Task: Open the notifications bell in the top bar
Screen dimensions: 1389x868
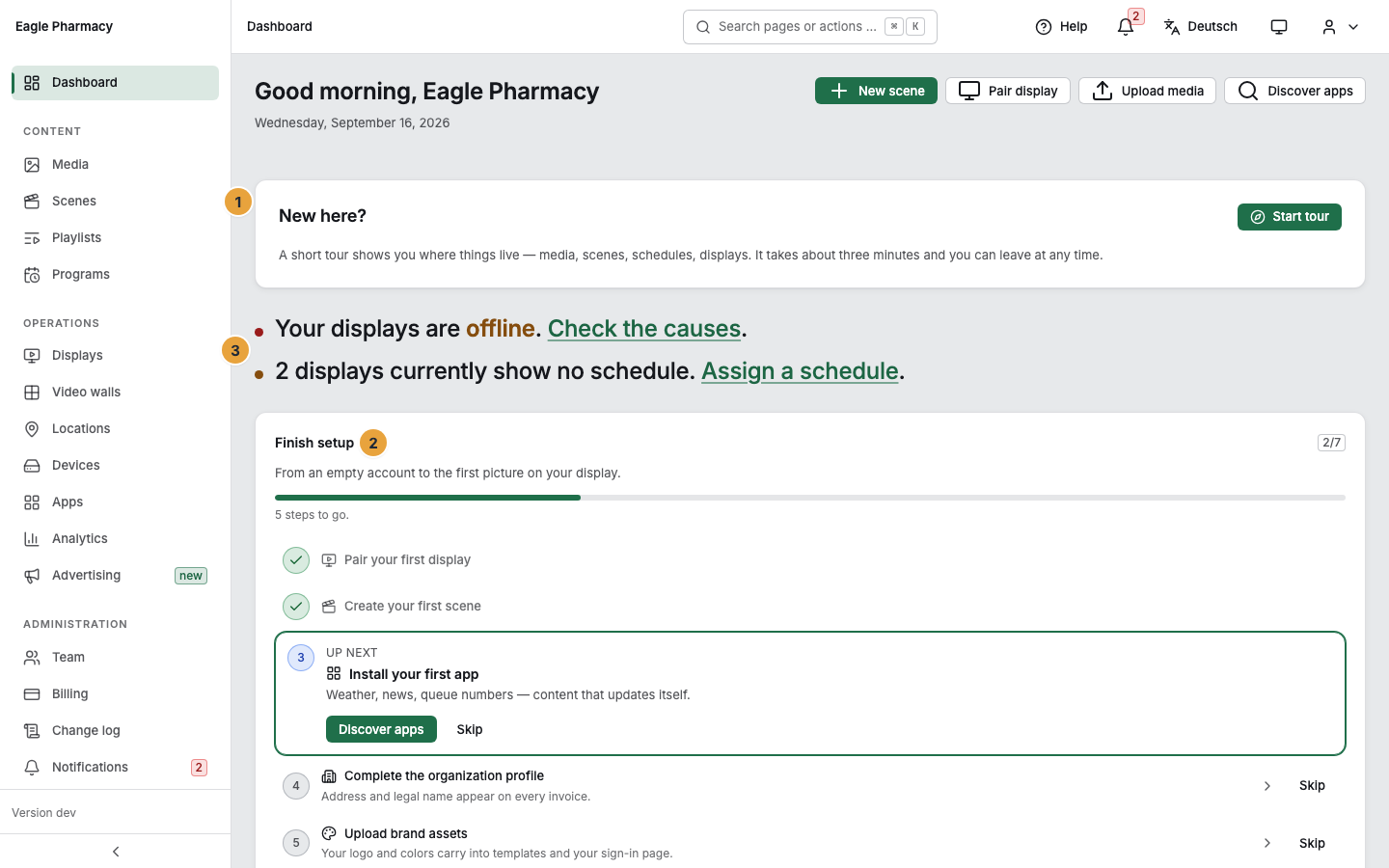Action: point(1126,27)
